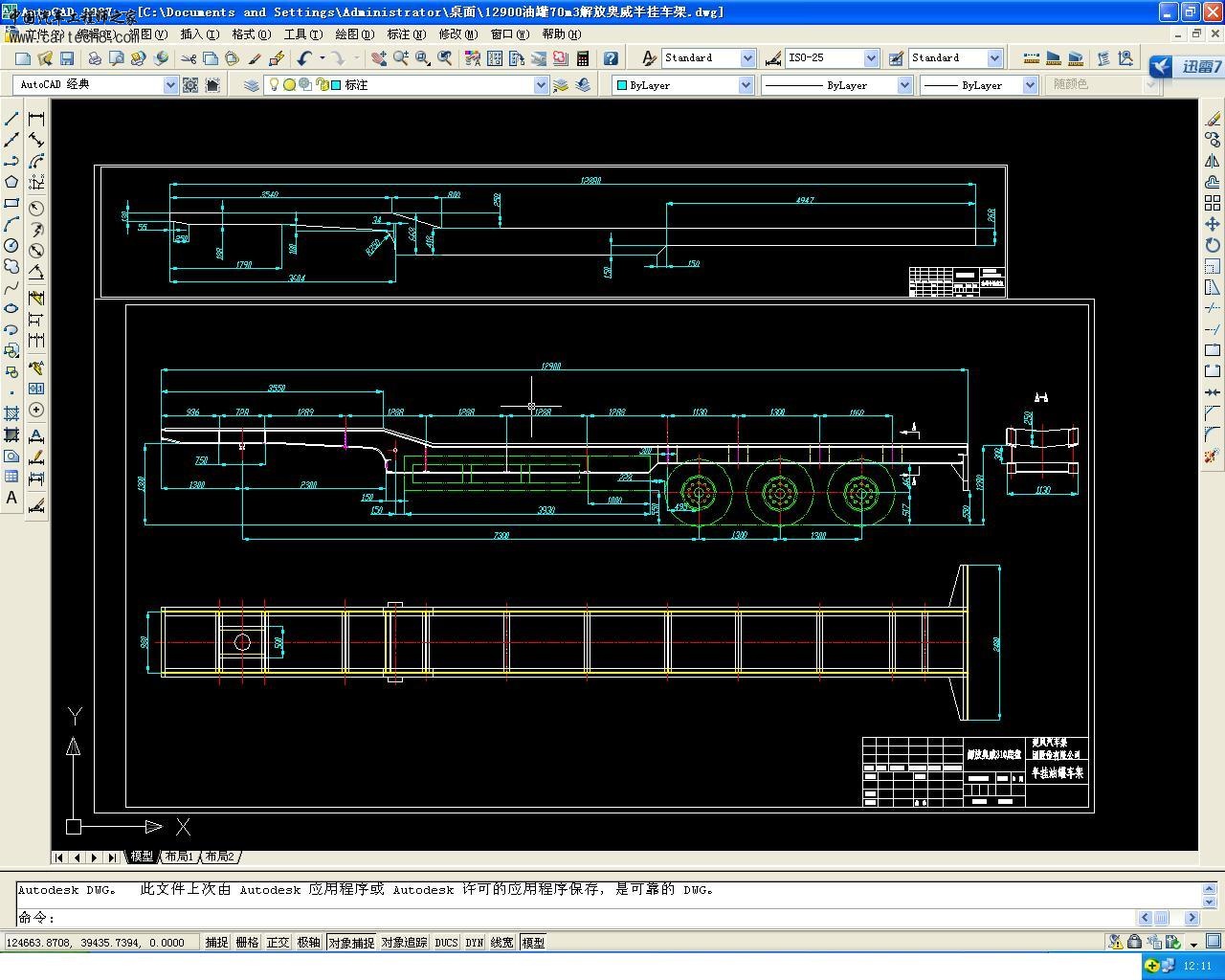
Task: Click the Cut scissors icon
Action: coord(189,58)
